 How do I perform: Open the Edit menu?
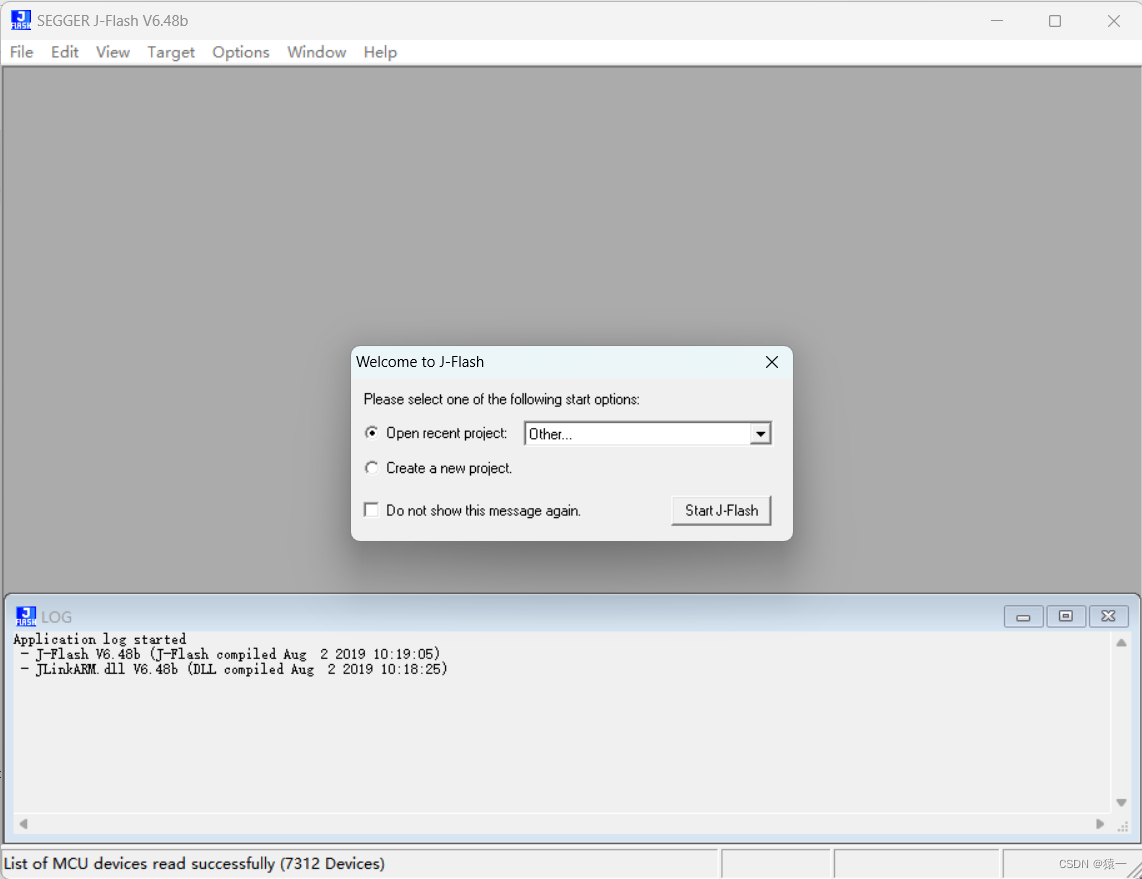click(65, 52)
